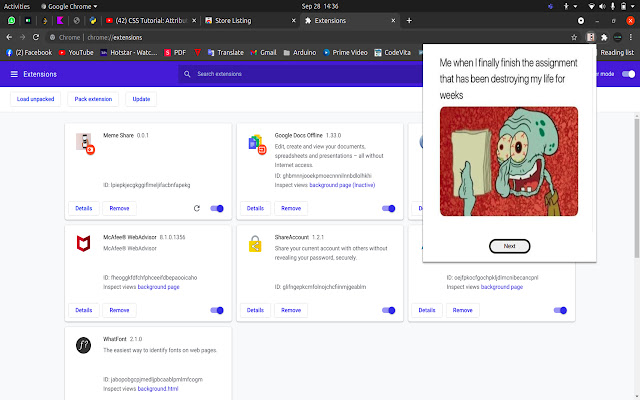Open the Extensions hamburger main menu
Viewport: 640px width, 400px height.
pyautogui.click(x=14, y=74)
